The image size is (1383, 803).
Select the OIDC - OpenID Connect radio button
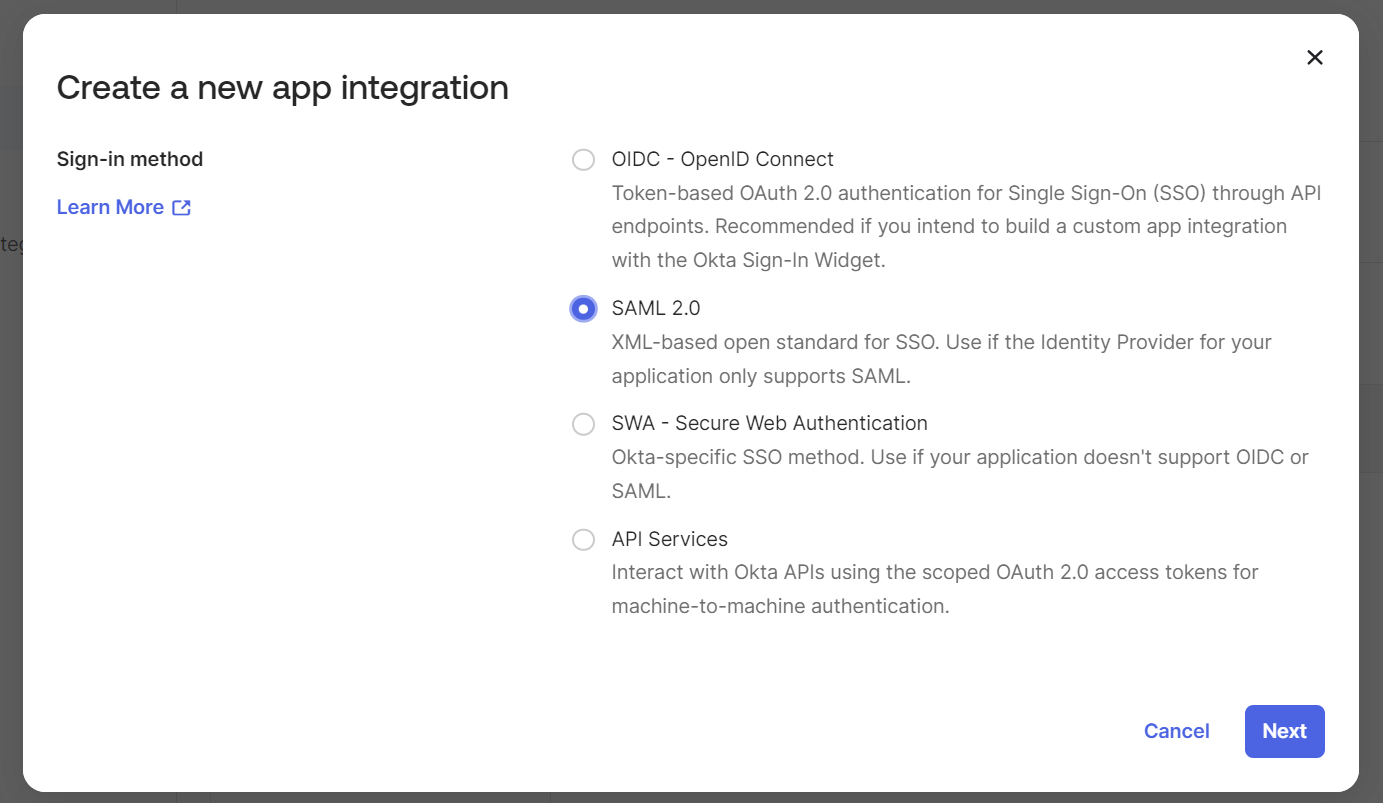click(x=583, y=160)
